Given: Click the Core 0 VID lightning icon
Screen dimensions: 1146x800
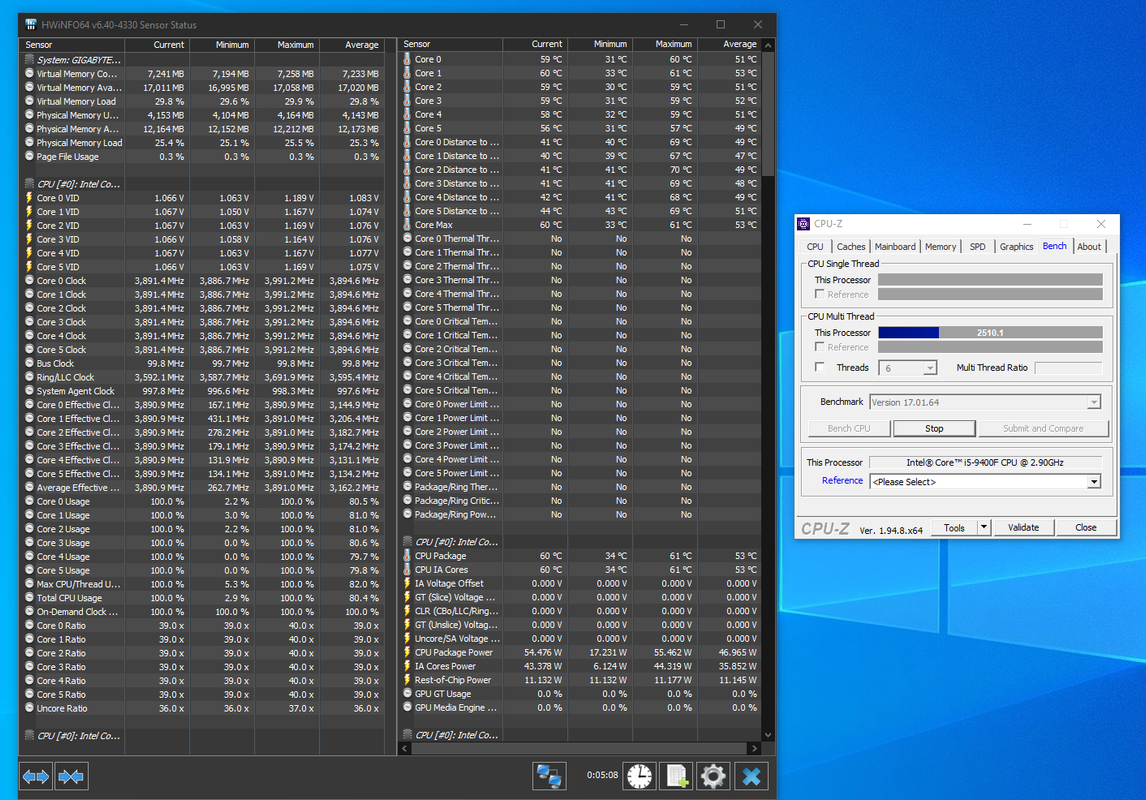Looking at the screenshot, I should coord(29,198).
